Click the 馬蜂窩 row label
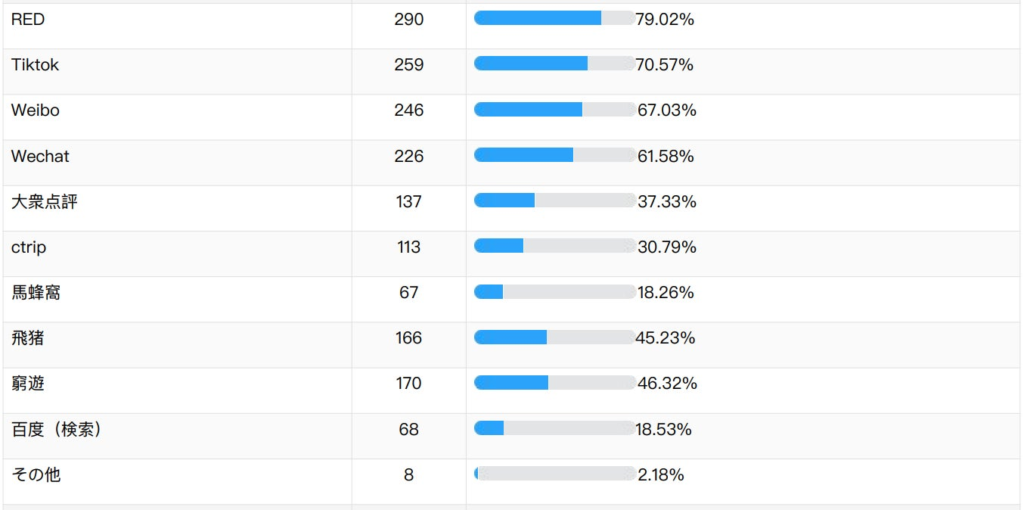Image resolution: width=1024 pixels, height=510 pixels. click(x=36, y=293)
